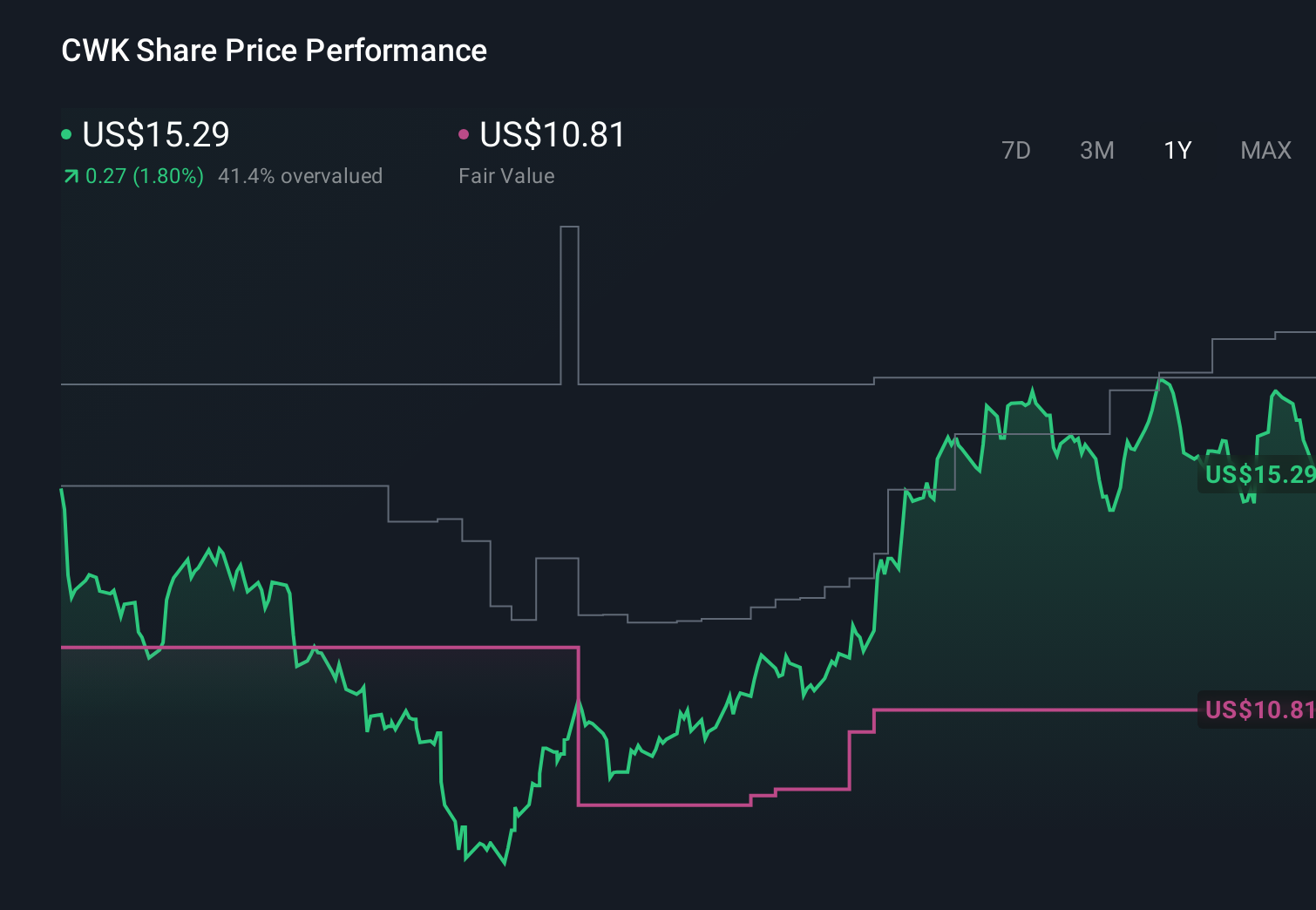The height and width of the screenshot is (910, 1316).
Task: Switch to the 3M time range
Action: point(1096,150)
